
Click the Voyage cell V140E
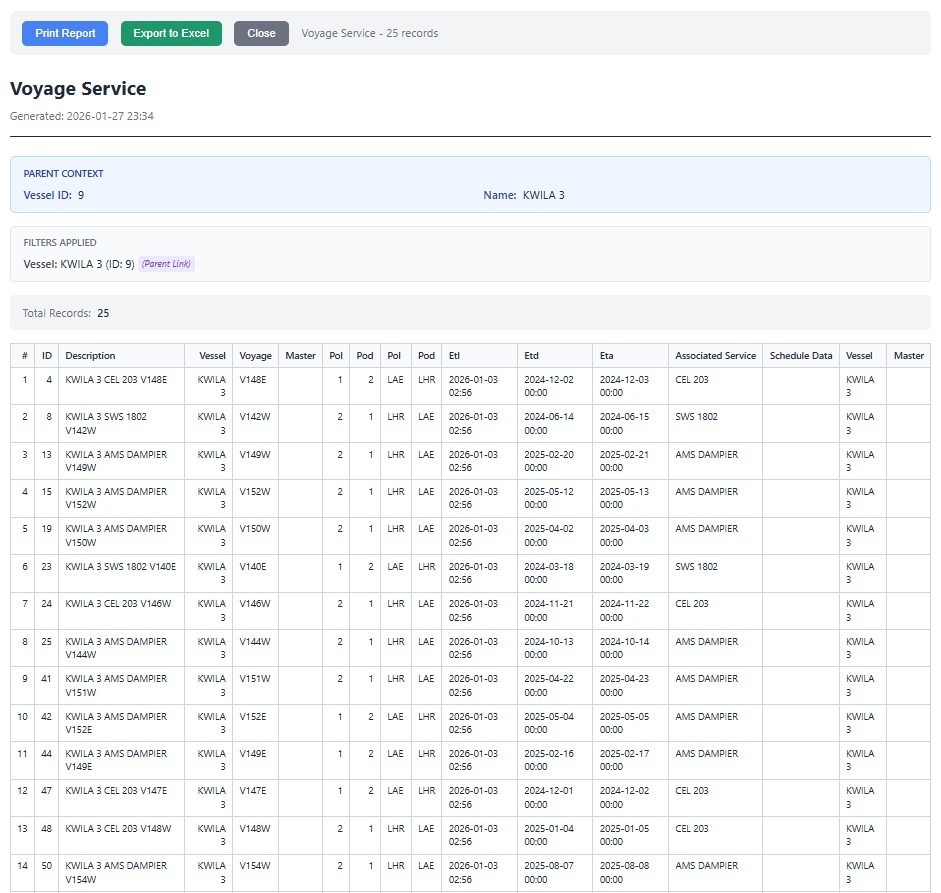coord(255,567)
